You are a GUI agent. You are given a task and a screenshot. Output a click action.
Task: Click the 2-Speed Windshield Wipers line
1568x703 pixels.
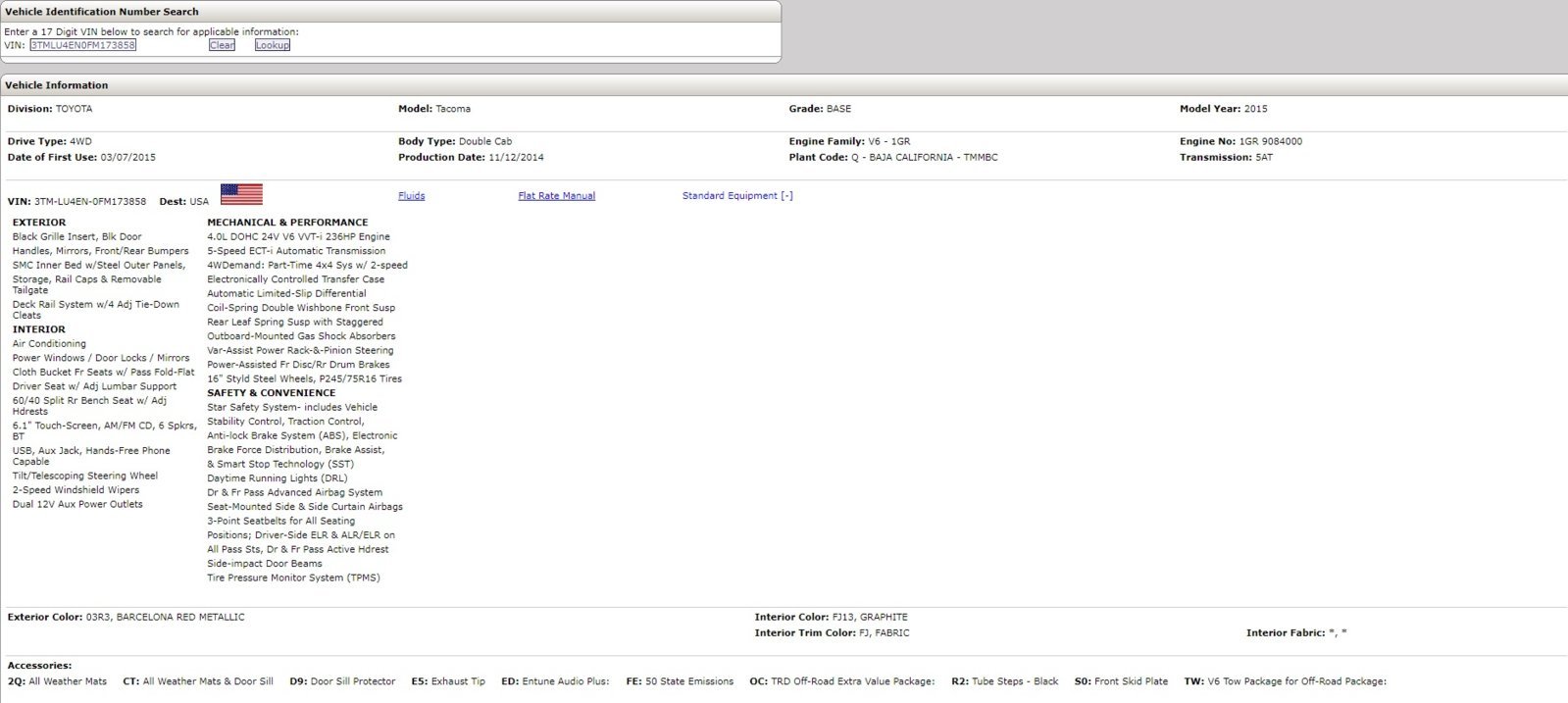76,490
